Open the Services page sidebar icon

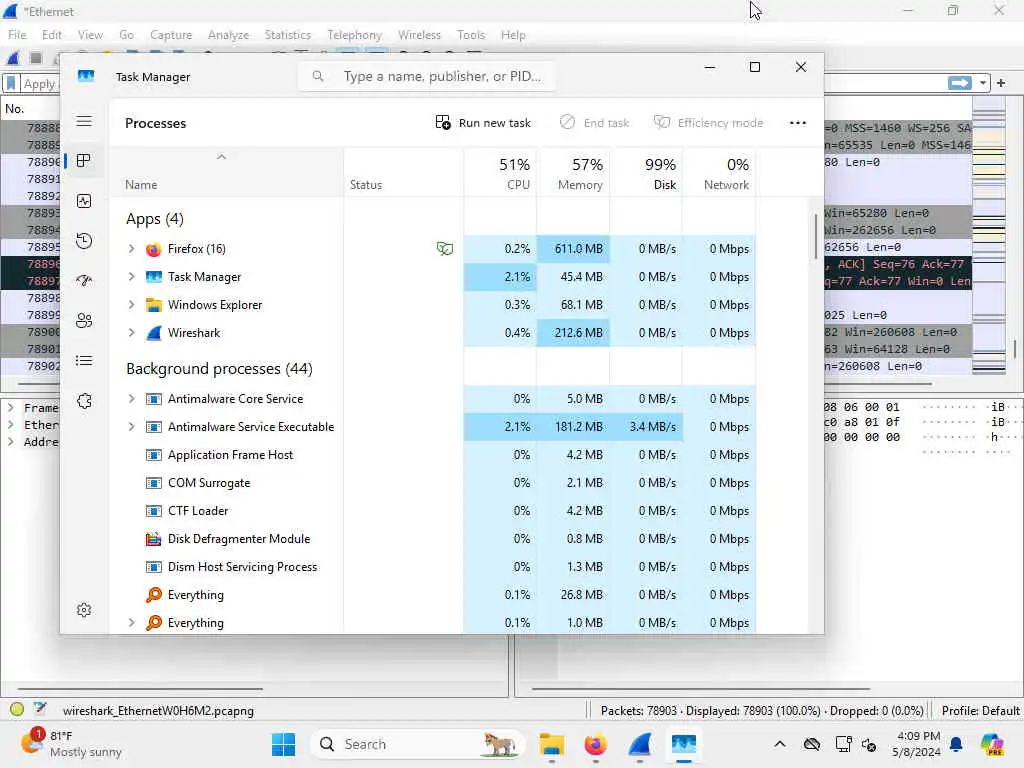tap(84, 401)
